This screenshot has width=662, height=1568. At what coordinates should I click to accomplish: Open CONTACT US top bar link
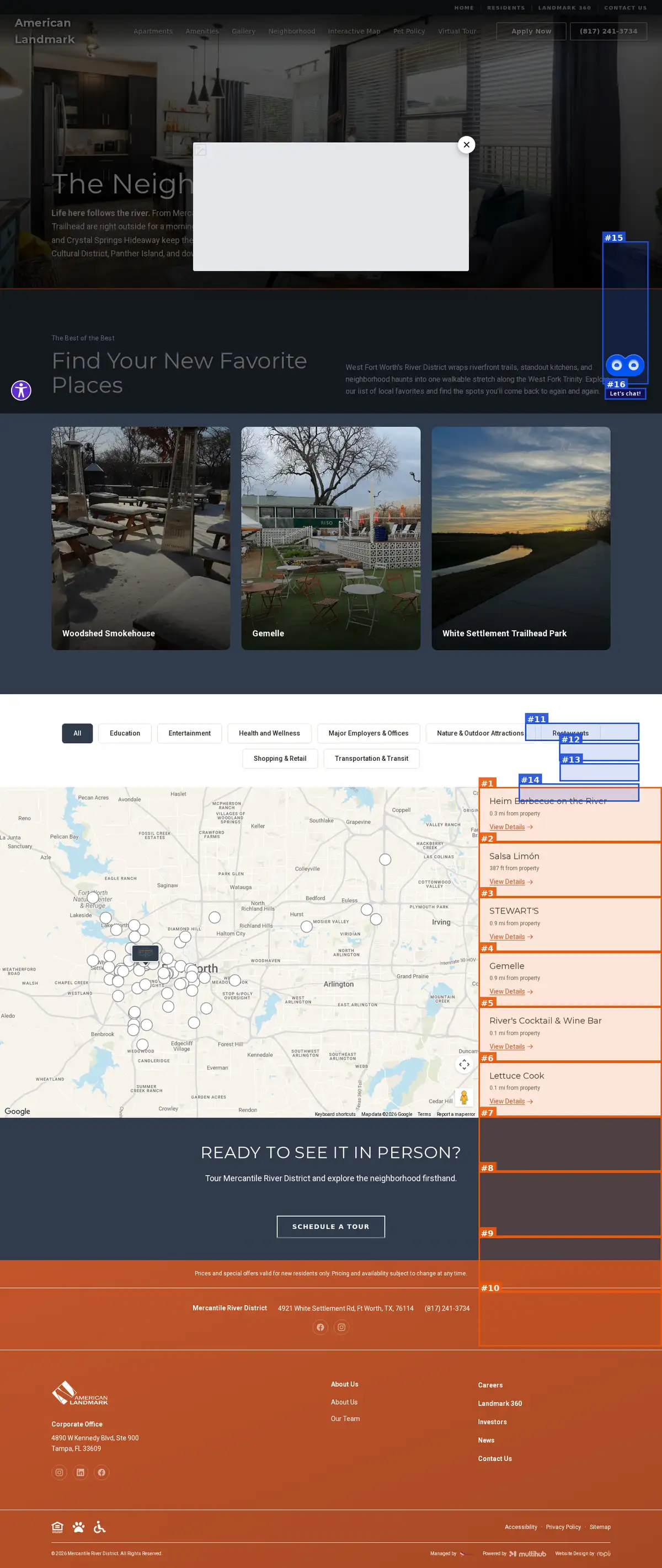626,8
